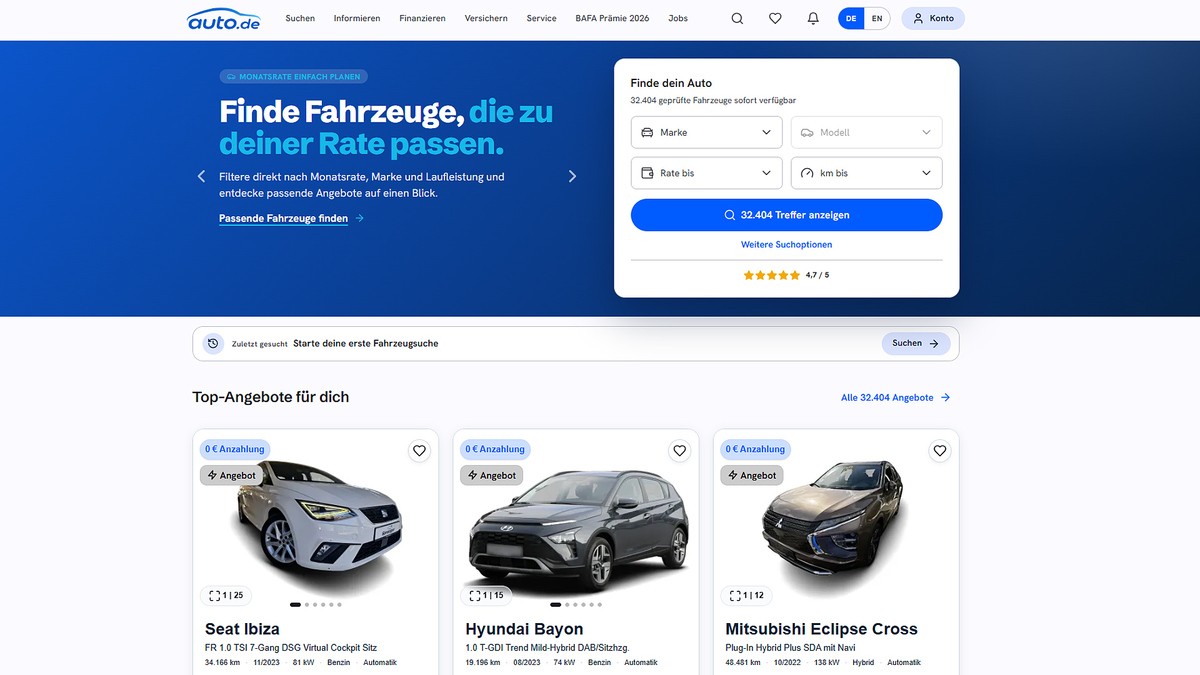This screenshot has height=675, width=1200.
Task: Click the Top-Angebote für dich heading
Action: pos(271,397)
